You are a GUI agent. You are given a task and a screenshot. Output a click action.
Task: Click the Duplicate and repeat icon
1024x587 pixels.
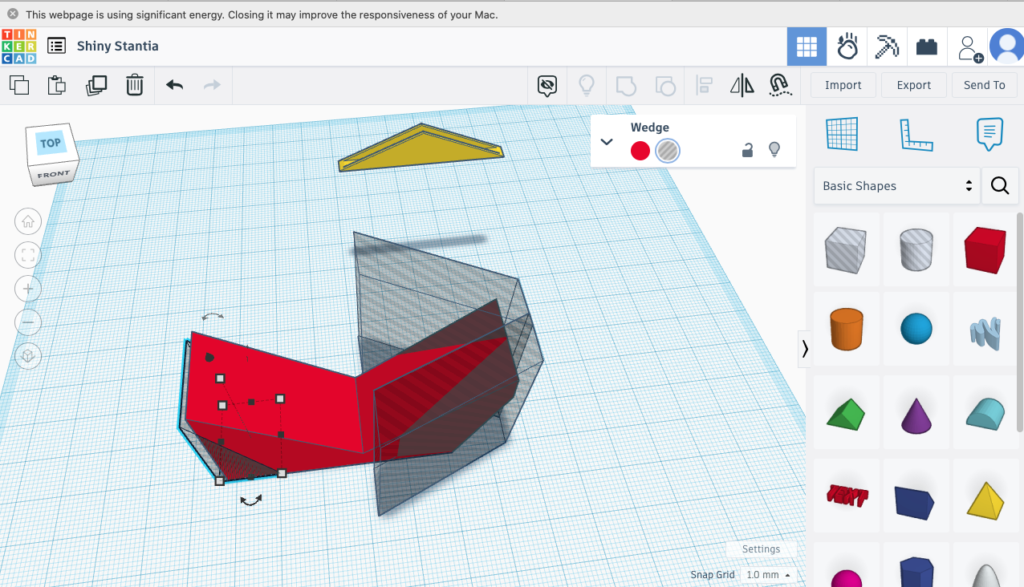96,86
